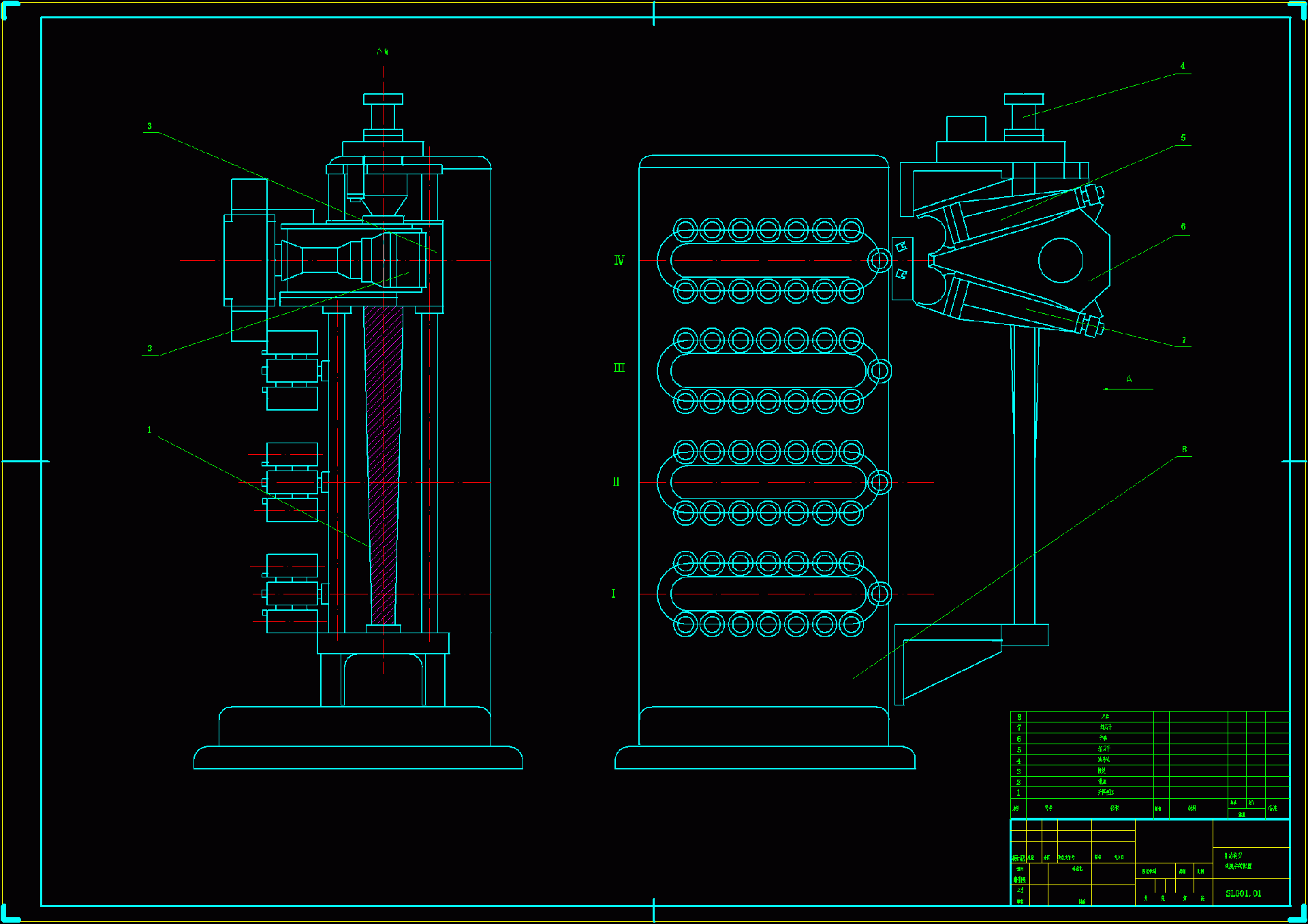Select balloon number 6 on right view
The image size is (1308, 924).
tap(1183, 227)
